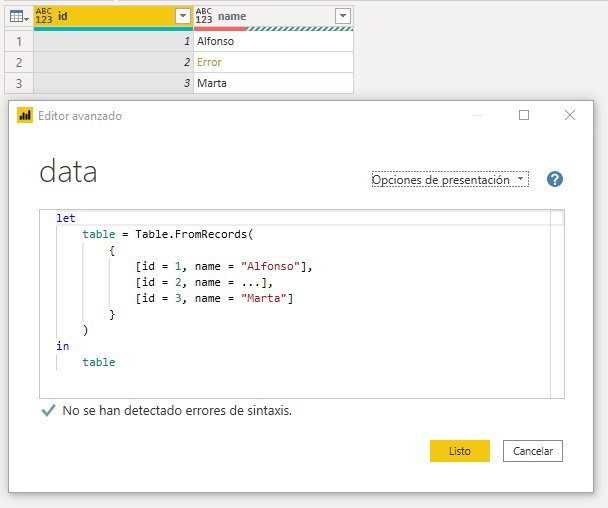Viewport: 608px width, 508px height.
Task: Click the "Alfonso" string in code
Action: tap(270, 266)
